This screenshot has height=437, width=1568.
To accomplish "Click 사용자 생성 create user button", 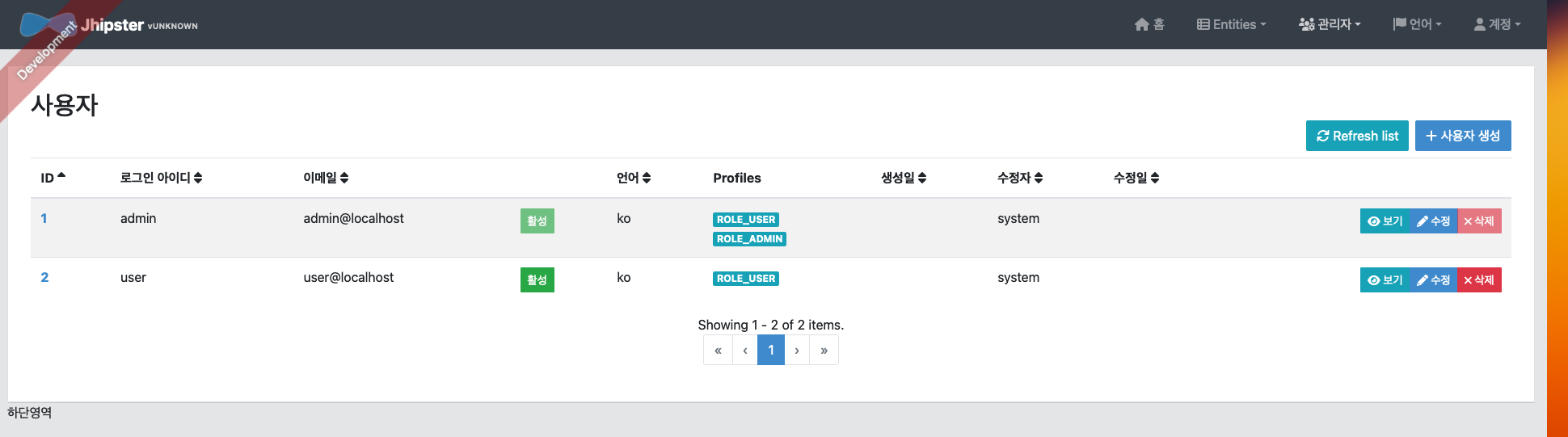I will [1463, 136].
